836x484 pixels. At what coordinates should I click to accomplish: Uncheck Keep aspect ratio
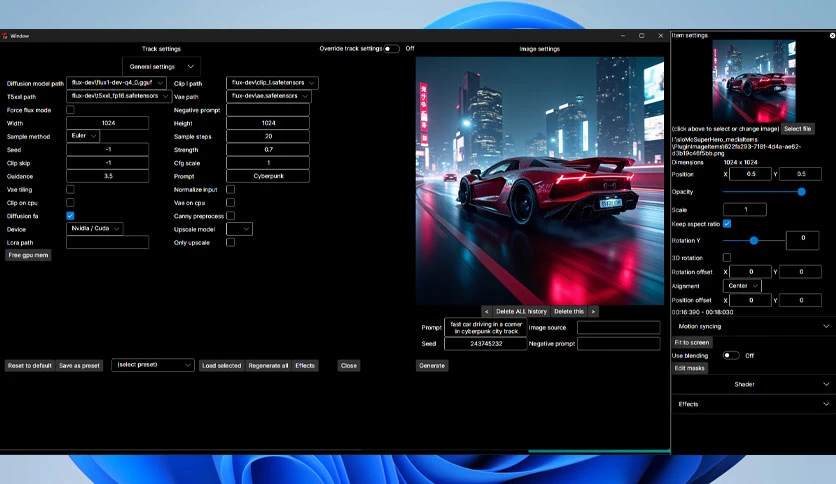pyautogui.click(x=727, y=224)
